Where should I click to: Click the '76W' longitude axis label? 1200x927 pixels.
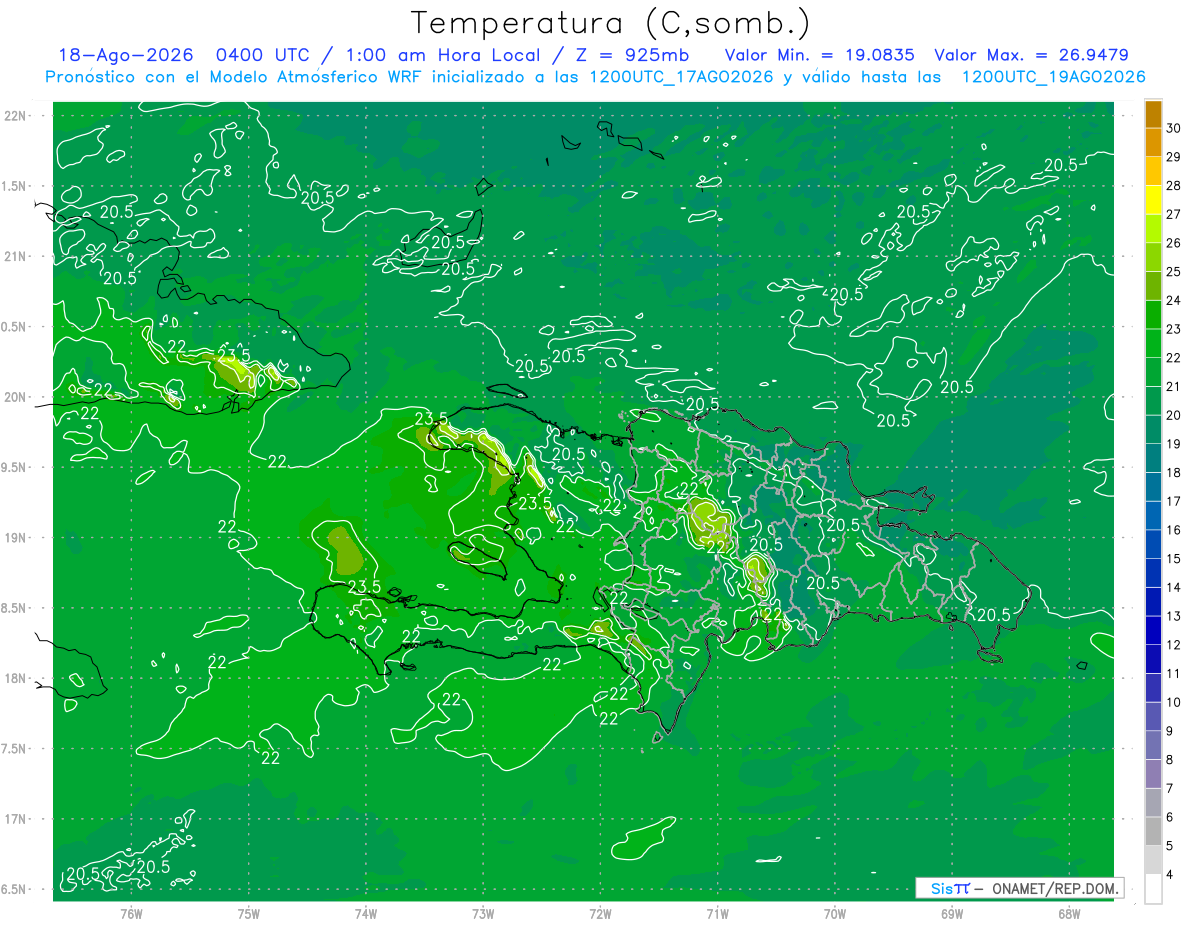coord(131,913)
